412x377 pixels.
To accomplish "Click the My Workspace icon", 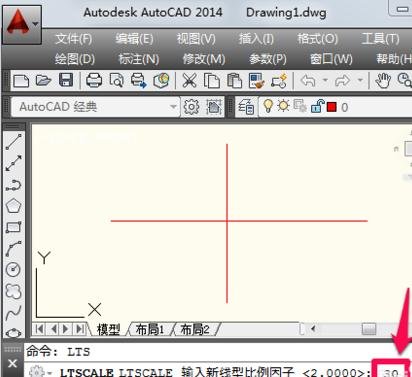I will 214,107.
